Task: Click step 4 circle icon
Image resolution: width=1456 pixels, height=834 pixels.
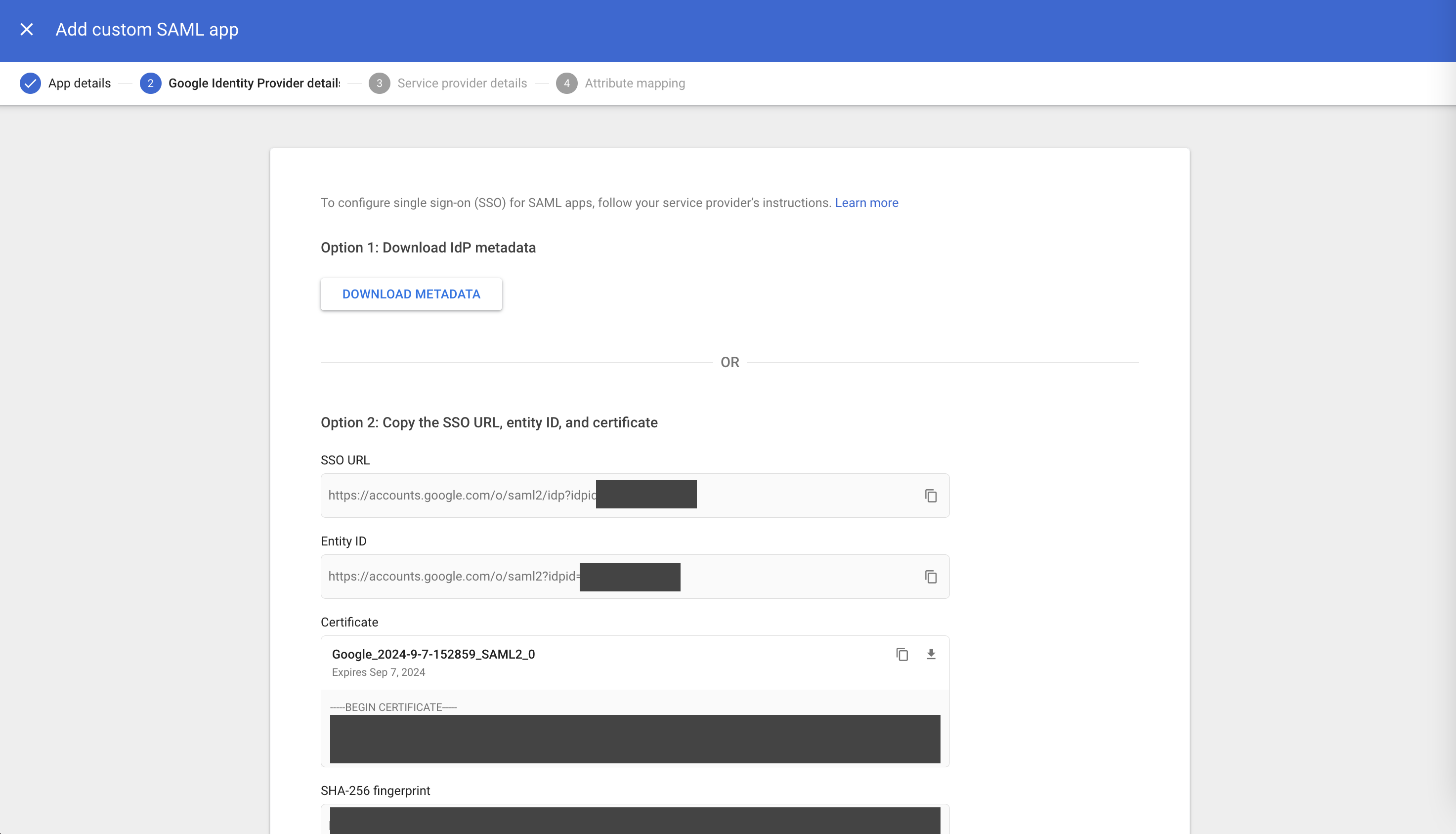Action: point(566,83)
